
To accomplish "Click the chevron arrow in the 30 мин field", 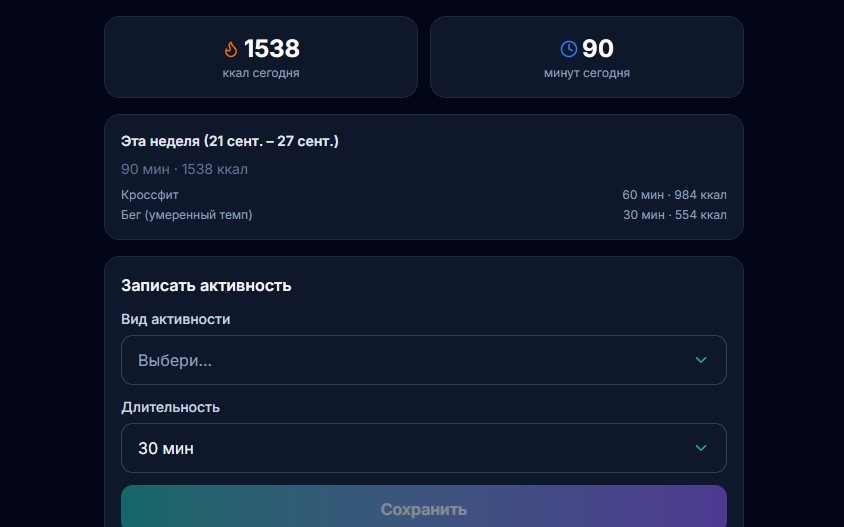I will [x=701, y=448].
